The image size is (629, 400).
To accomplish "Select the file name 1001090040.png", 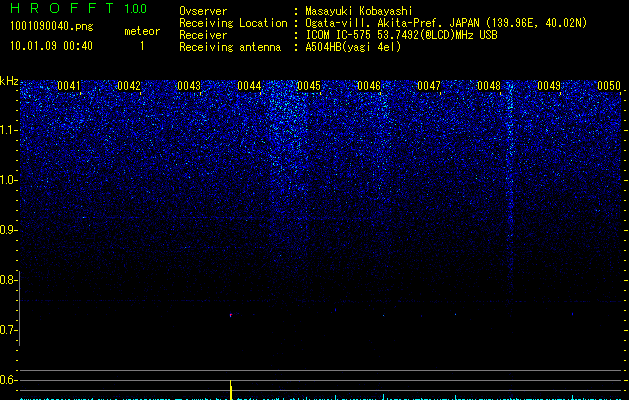I will click(52, 26).
